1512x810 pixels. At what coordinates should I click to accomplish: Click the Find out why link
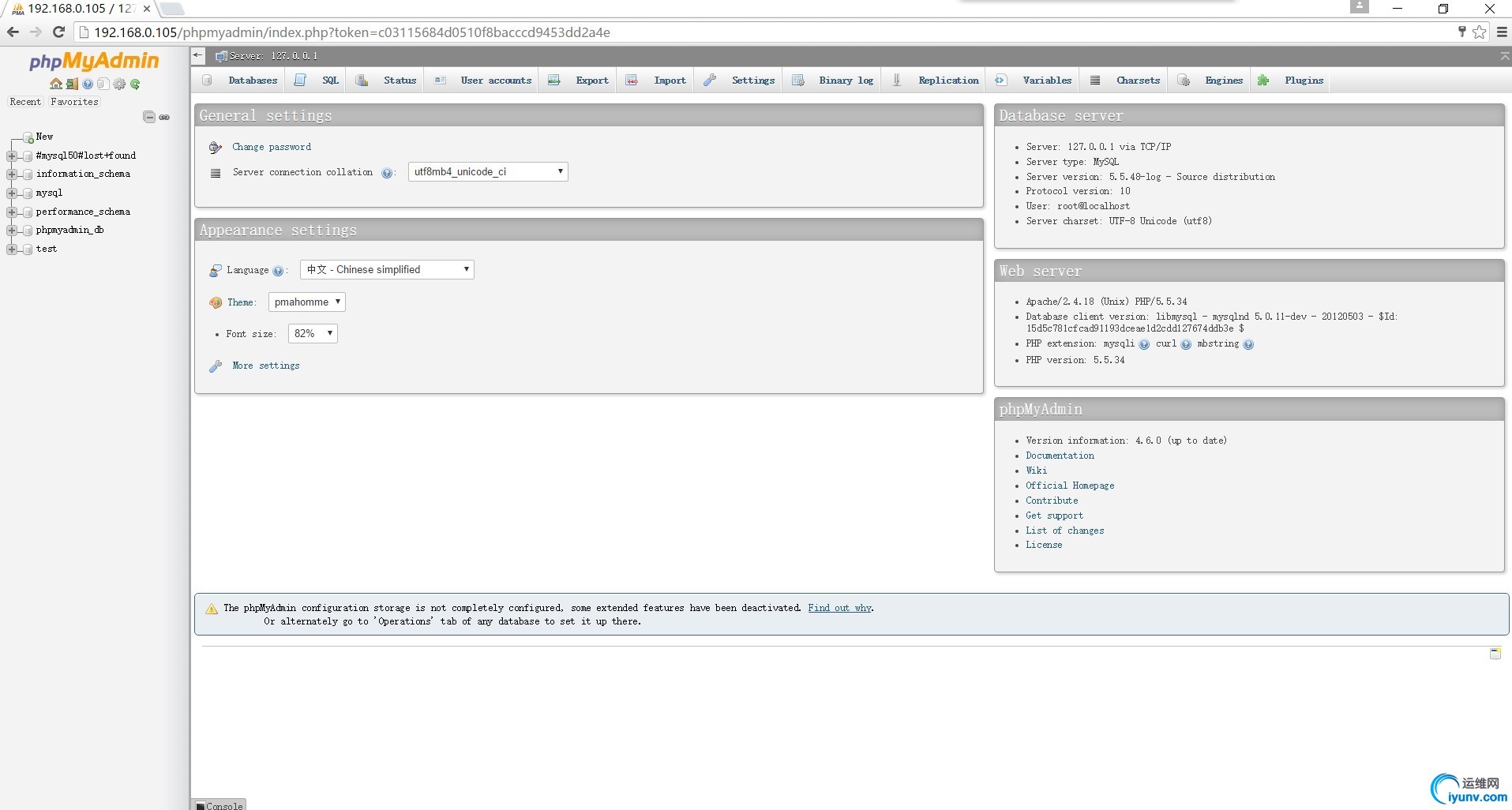(839, 608)
